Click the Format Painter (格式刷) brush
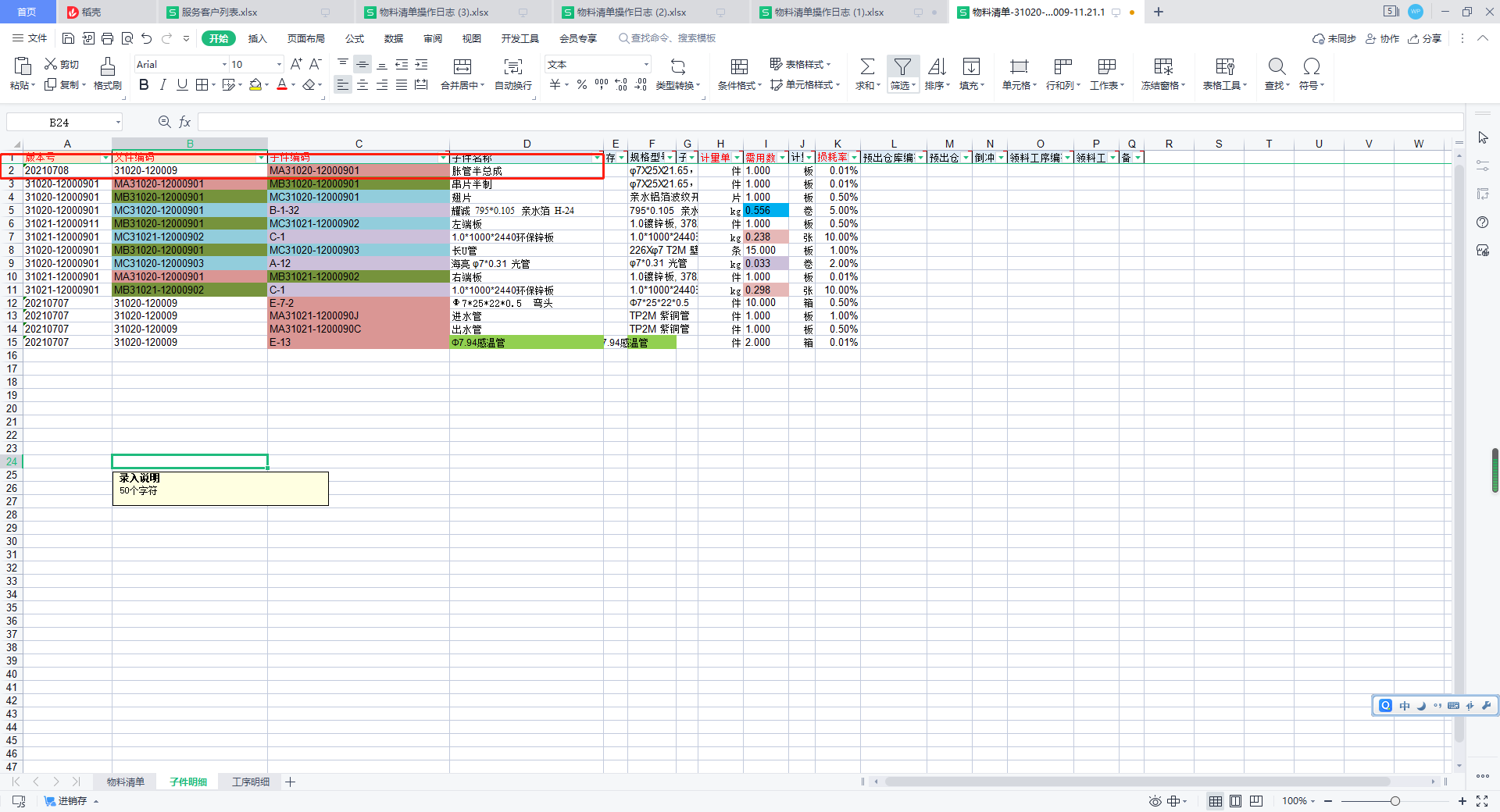1500x812 pixels. pos(108,66)
